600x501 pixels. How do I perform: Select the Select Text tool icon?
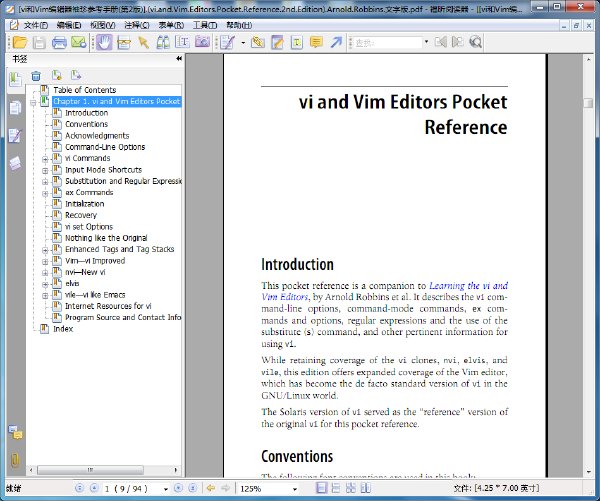[182, 42]
